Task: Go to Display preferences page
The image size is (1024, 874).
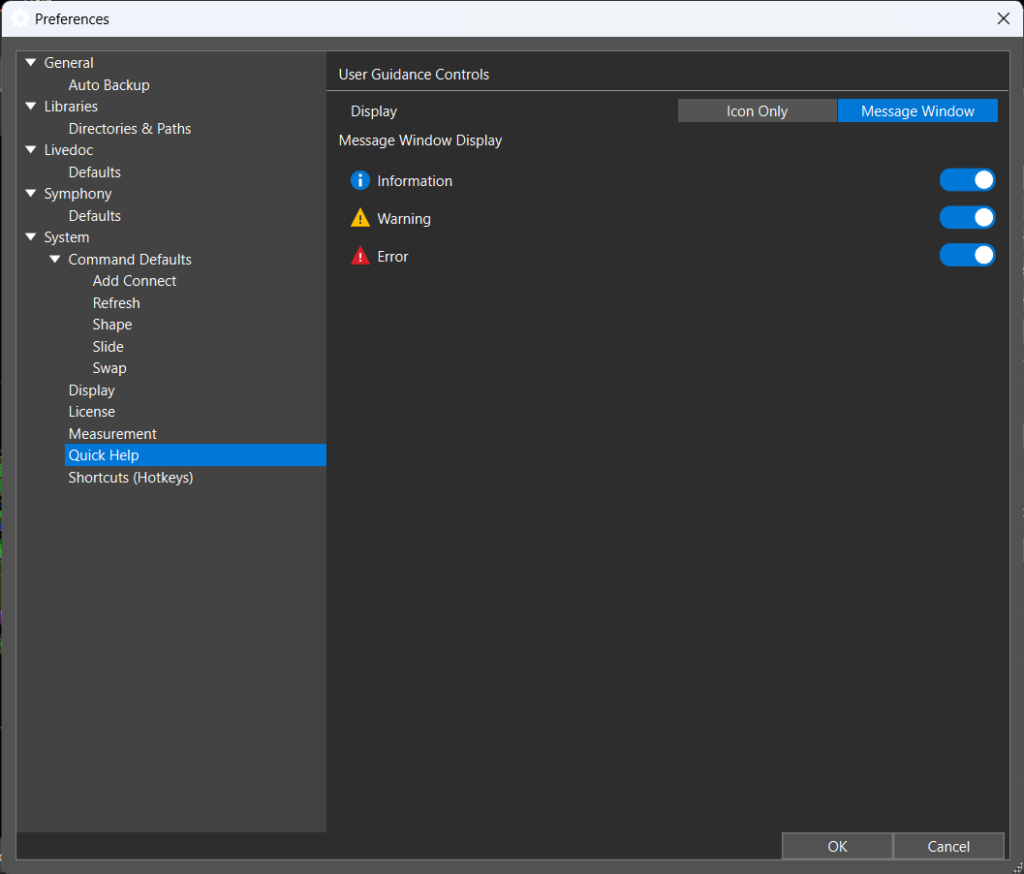Action: coord(91,390)
